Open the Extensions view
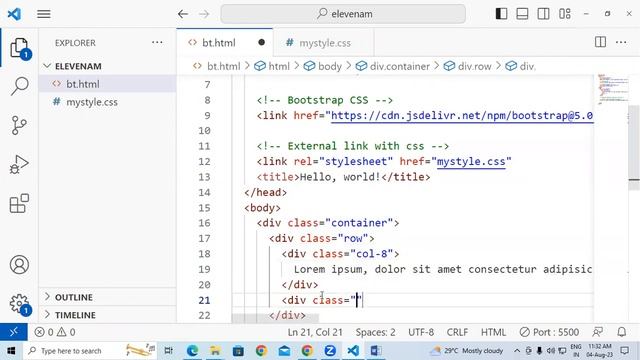 (19, 203)
